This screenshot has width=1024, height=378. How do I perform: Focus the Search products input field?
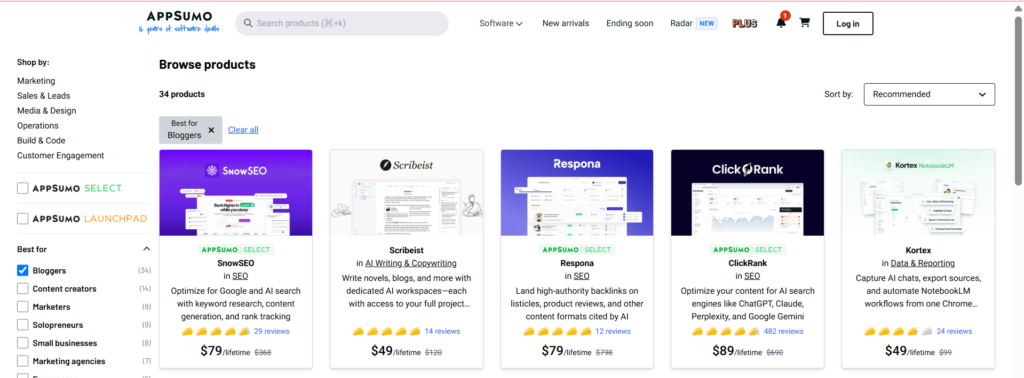click(342, 23)
